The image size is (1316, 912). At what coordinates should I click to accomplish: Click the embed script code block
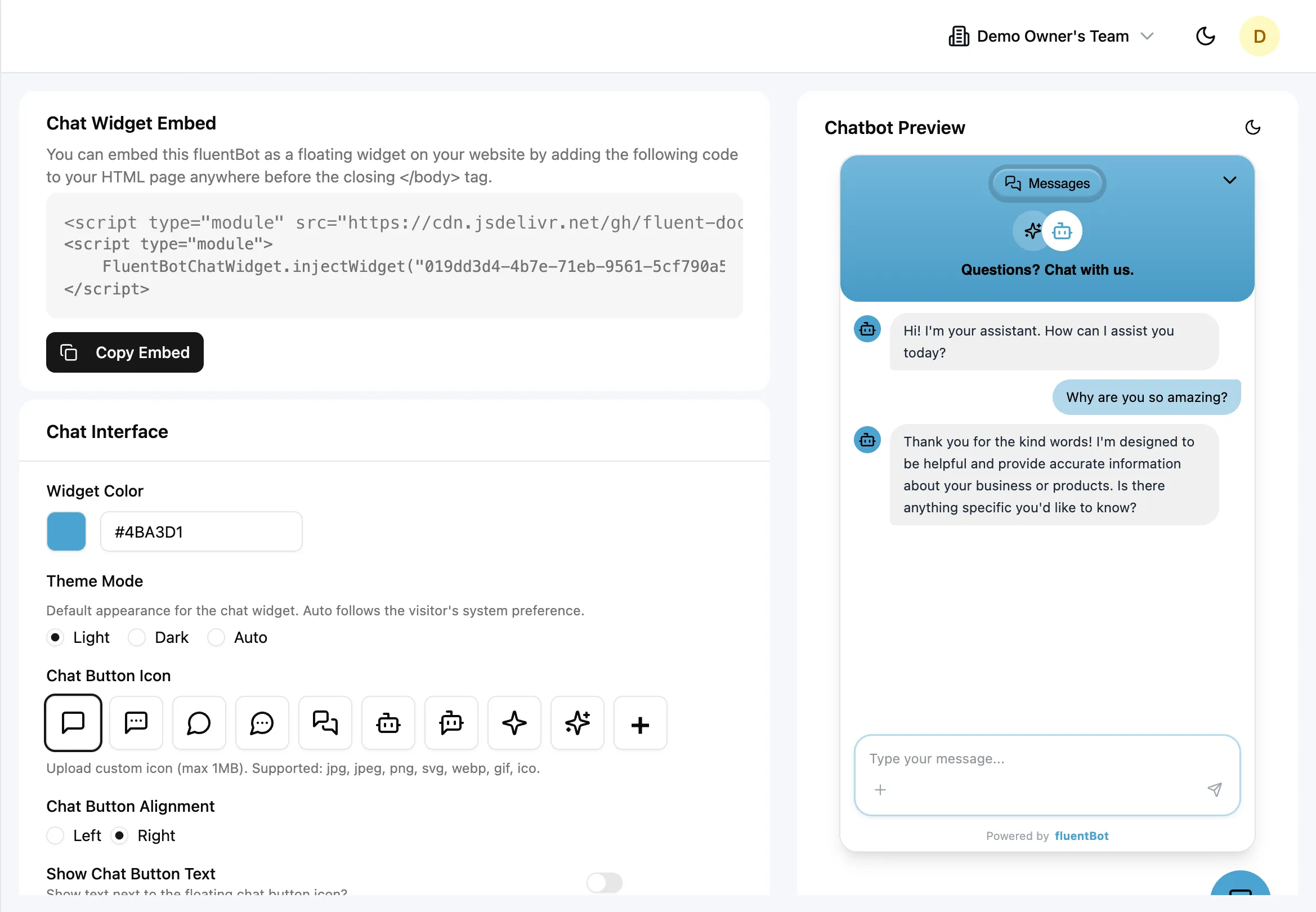click(394, 256)
